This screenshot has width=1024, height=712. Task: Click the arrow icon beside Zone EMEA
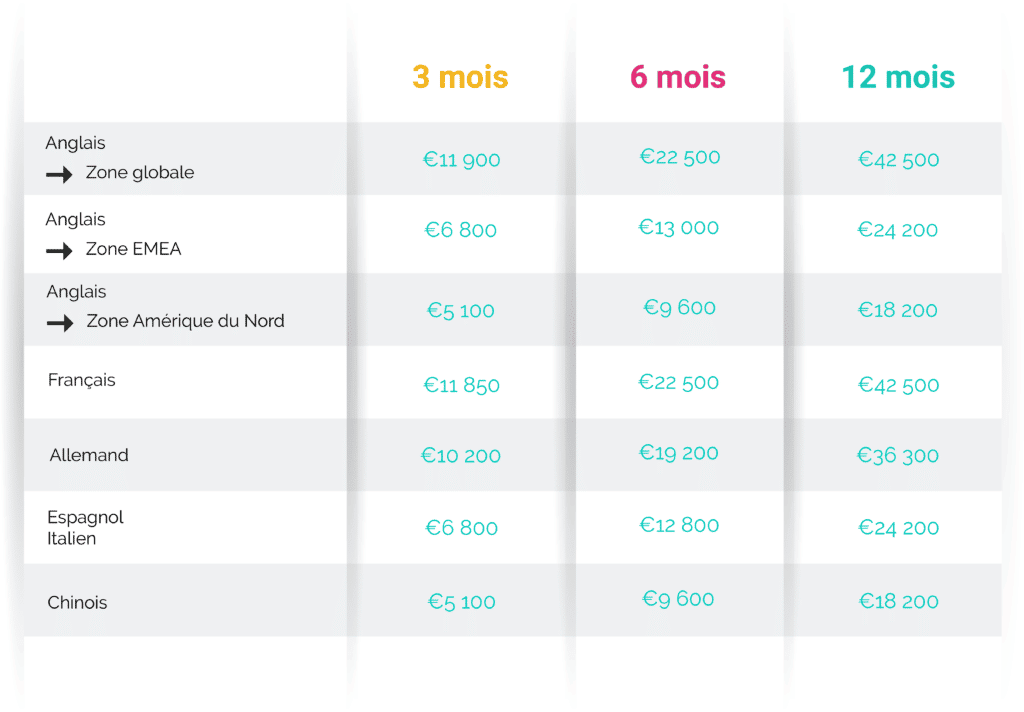59,251
